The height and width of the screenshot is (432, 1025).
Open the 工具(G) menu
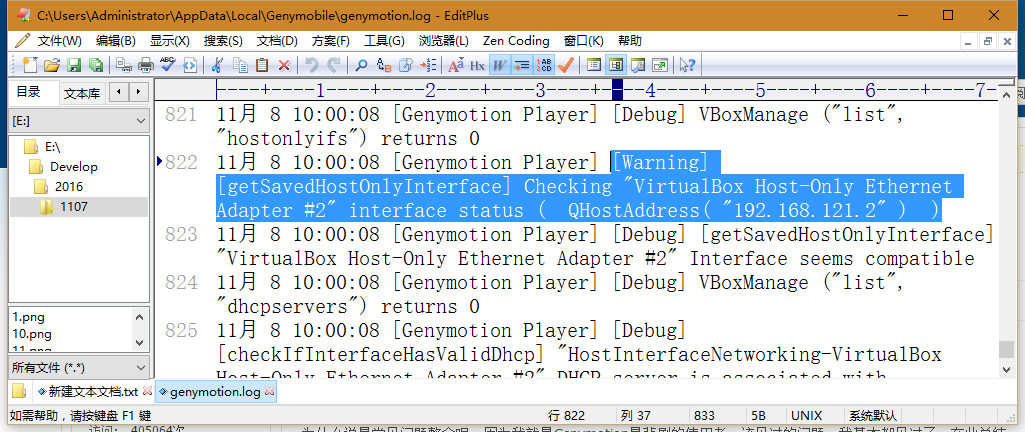coord(384,41)
